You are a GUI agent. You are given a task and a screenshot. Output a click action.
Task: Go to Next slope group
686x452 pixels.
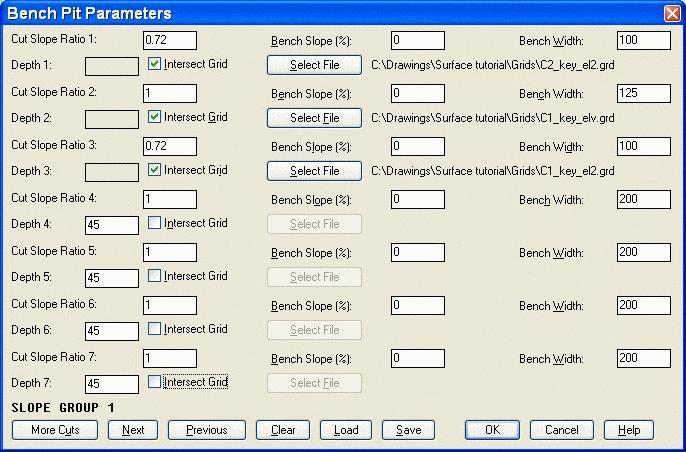point(133,430)
